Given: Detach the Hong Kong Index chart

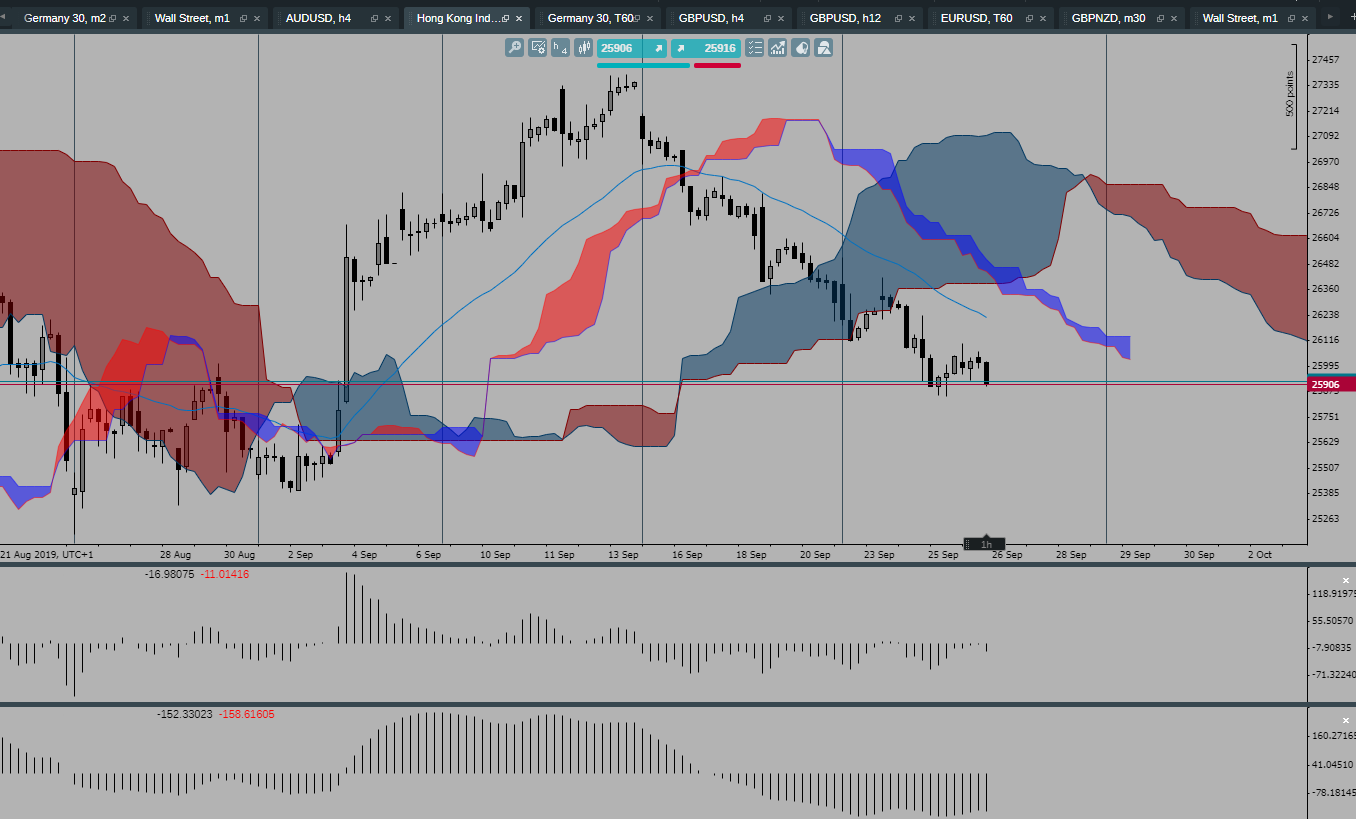Looking at the screenshot, I should tap(505, 19).
